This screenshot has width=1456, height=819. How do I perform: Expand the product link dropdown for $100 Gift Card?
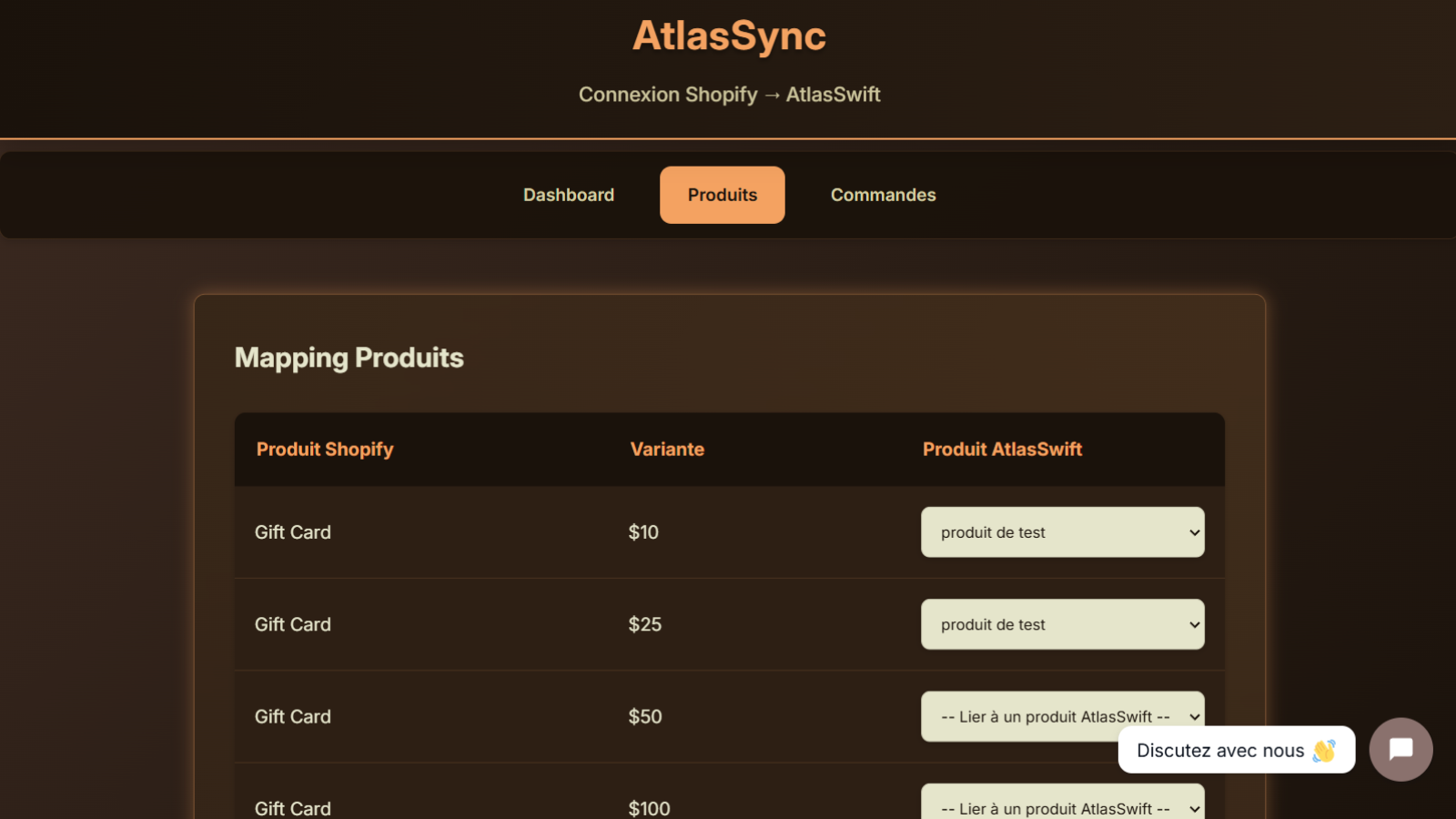click(1062, 806)
